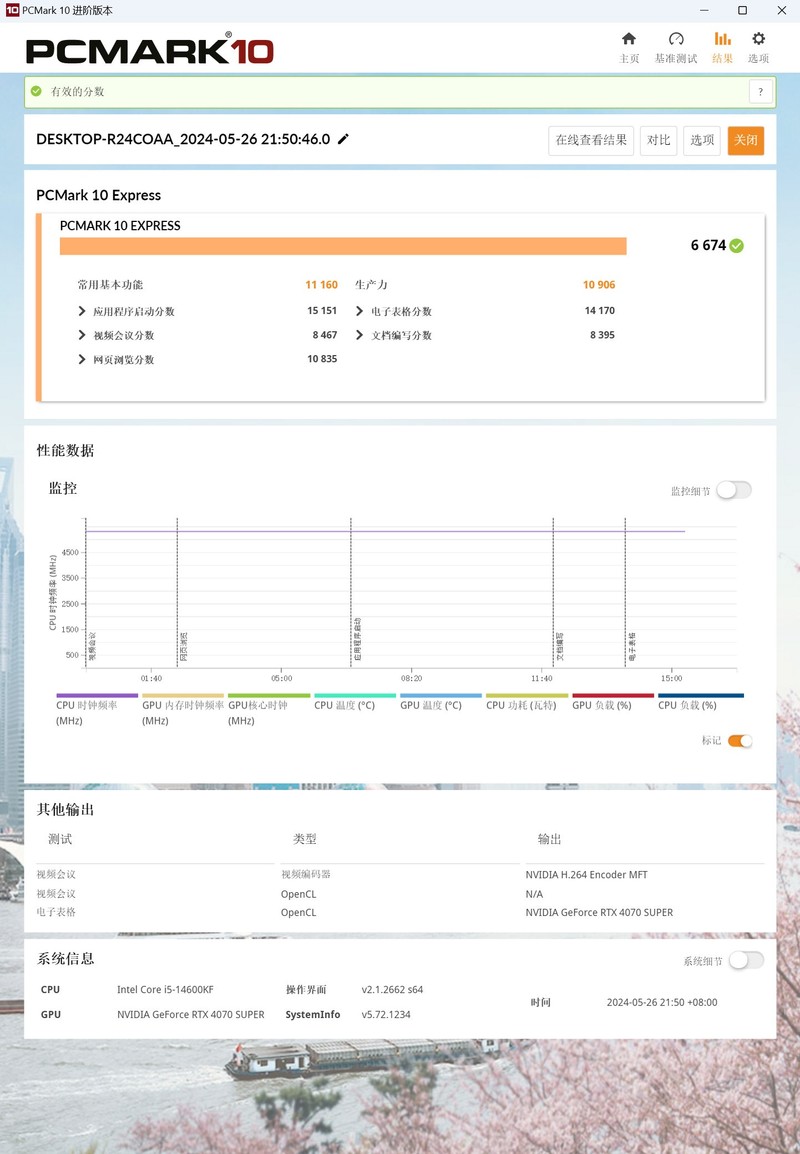Open the 选项 gear icon

(x=758, y=39)
